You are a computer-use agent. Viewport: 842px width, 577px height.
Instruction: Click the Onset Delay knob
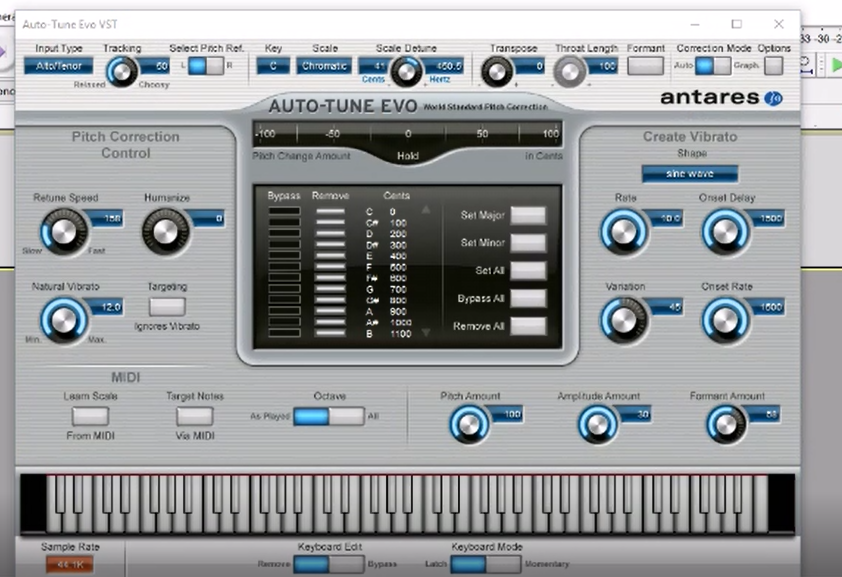click(725, 231)
